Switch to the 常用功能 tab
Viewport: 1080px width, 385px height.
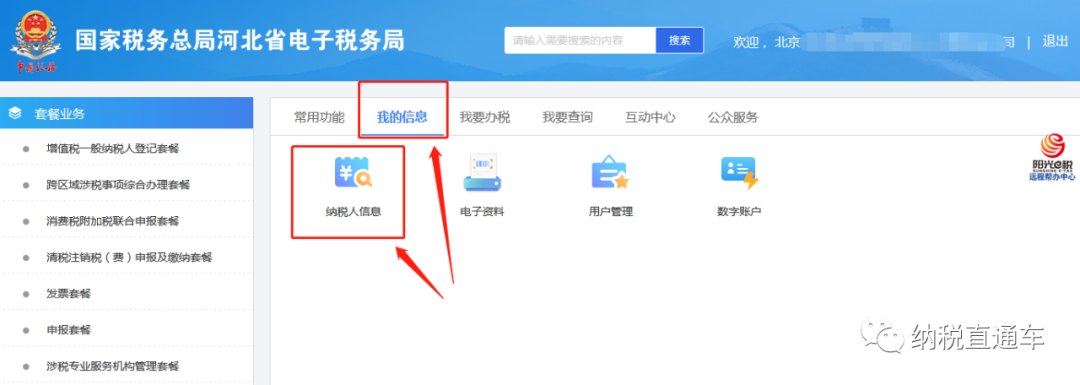319,117
